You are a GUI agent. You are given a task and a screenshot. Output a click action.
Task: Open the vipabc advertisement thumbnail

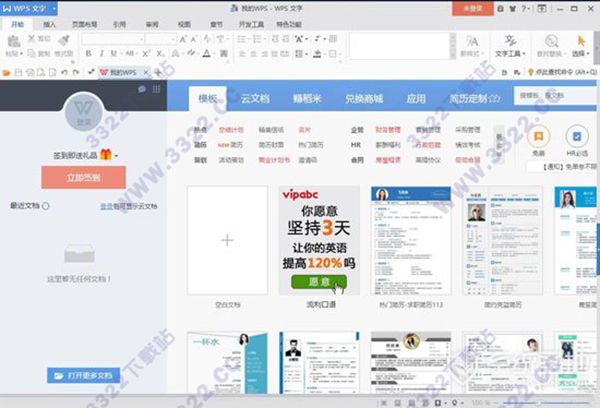(319, 240)
